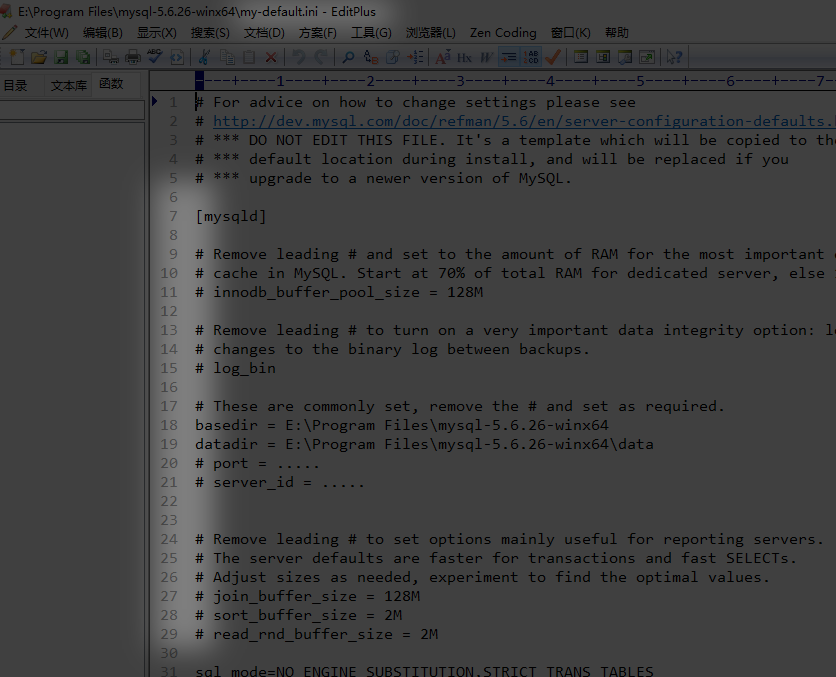The height and width of the screenshot is (677, 836).
Task: Open the Replace tool
Action: pyautogui.click(x=371, y=57)
